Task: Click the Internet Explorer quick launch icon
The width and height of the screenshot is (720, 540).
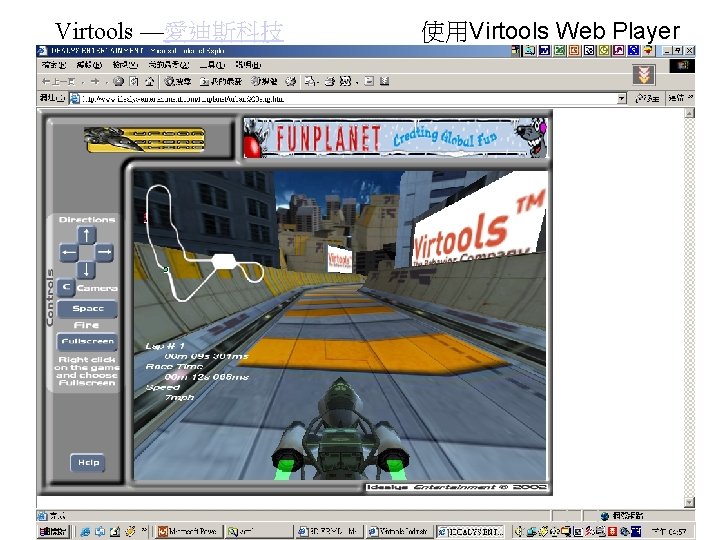Action: [85, 532]
